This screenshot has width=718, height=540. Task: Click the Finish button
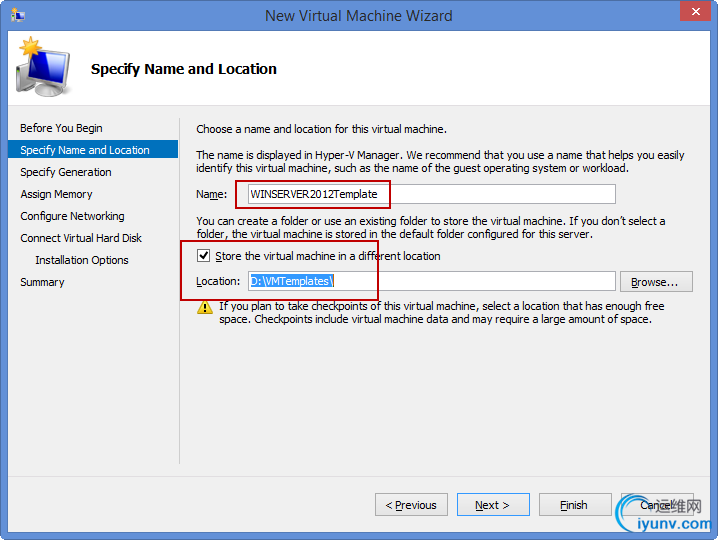coord(575,505)
